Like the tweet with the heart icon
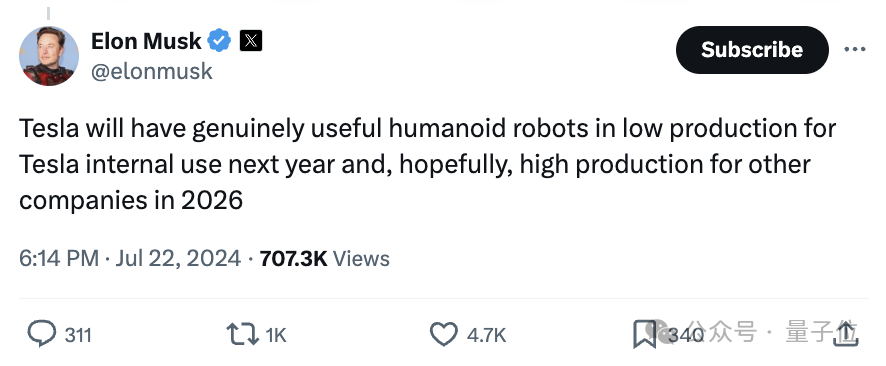The width and height of the screenshot is (886, 366). pos(444,334)
